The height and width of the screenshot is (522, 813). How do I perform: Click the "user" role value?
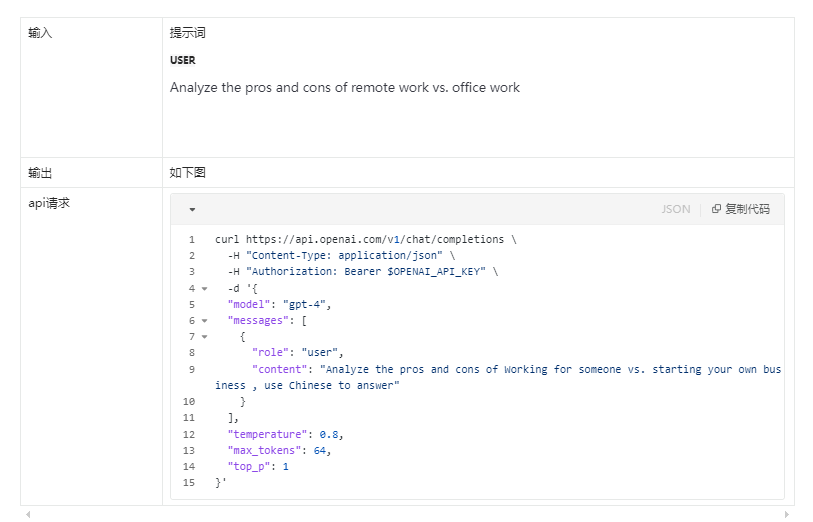[x=320, y=352]
